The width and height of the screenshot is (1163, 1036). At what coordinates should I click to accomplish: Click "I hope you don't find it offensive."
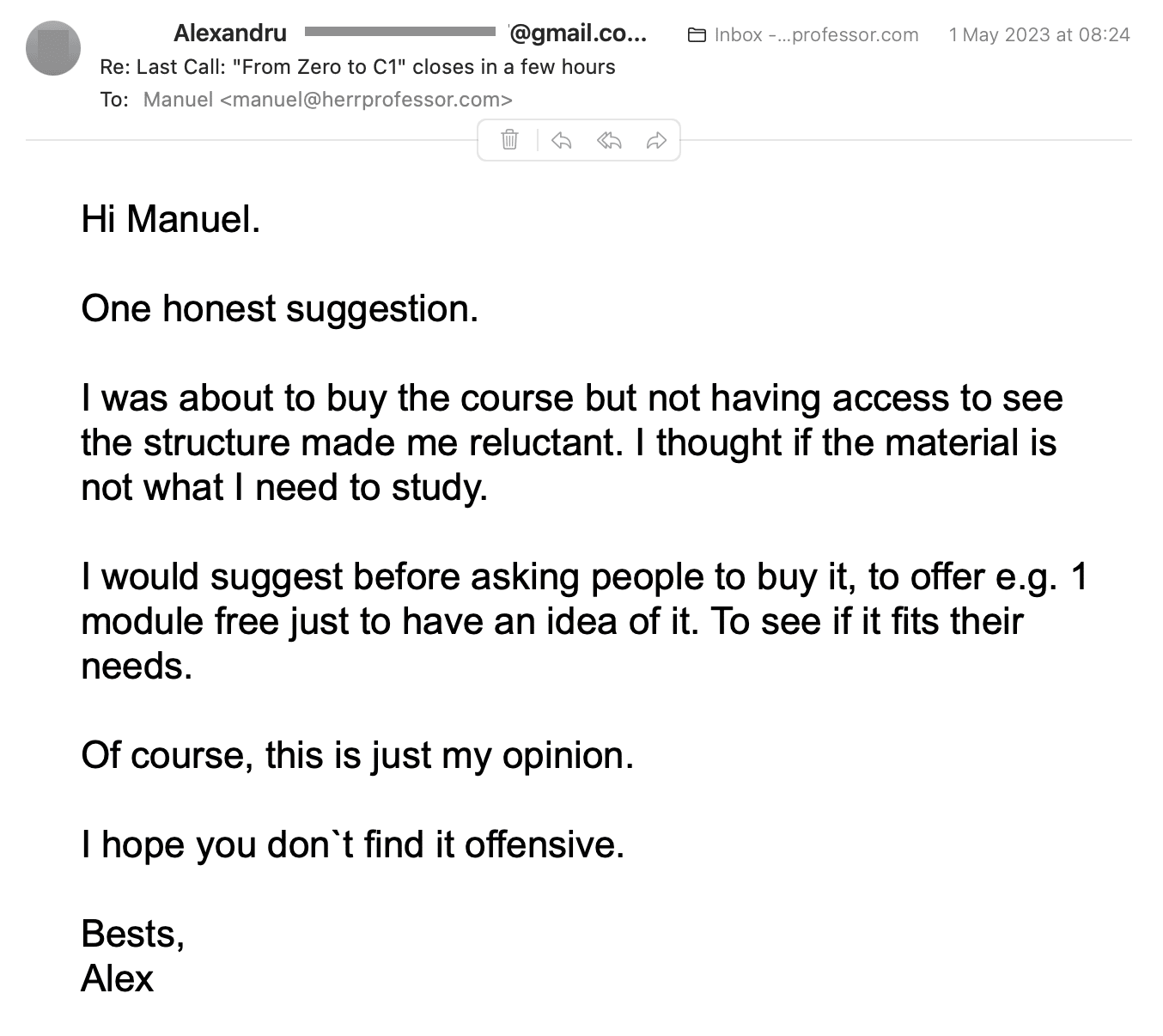click(x=352, y=844)
